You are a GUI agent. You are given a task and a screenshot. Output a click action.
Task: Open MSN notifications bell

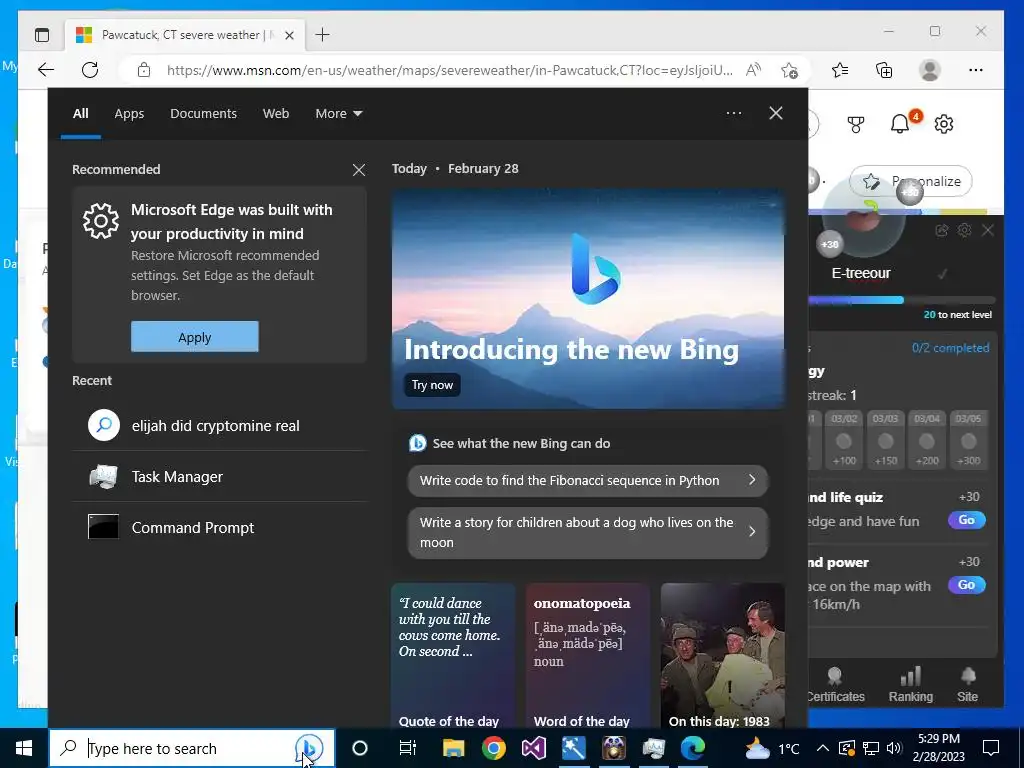pos(900,123)
